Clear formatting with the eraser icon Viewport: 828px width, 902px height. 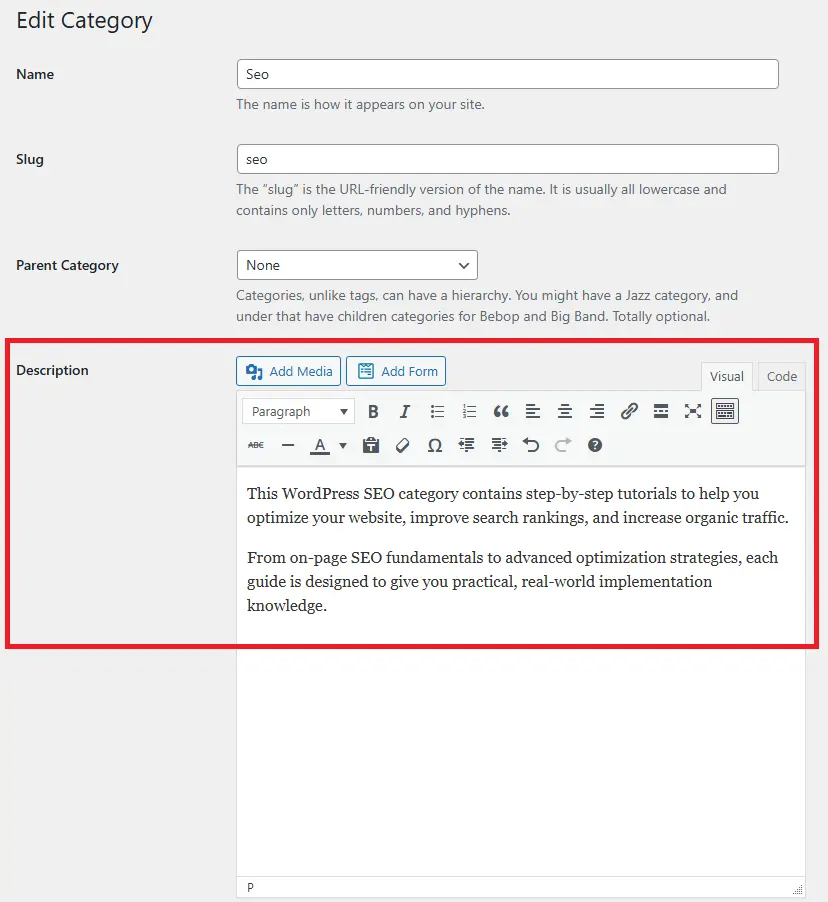(402, 445)
